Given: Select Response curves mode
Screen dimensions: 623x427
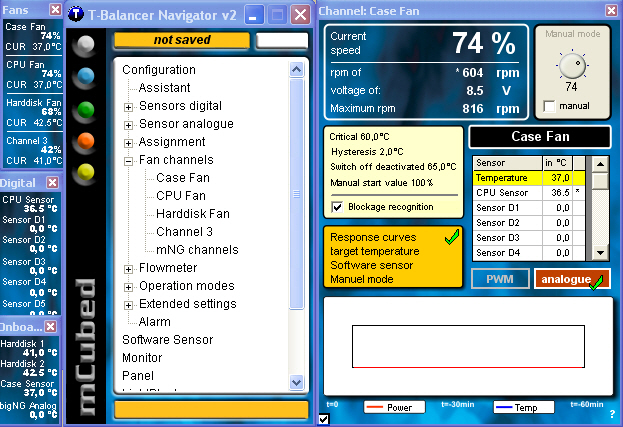Looking at the screenshot, I should (x=373, y=238).
